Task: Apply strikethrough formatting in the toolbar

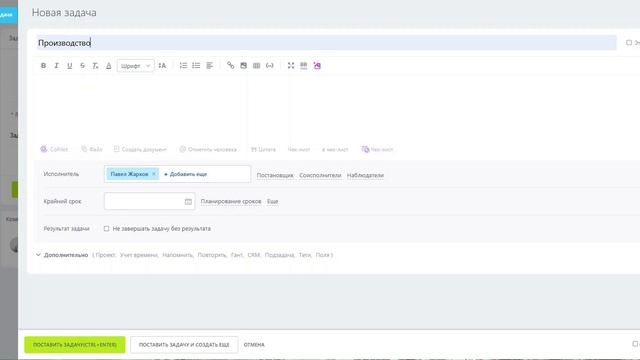Action: point(82,66)
